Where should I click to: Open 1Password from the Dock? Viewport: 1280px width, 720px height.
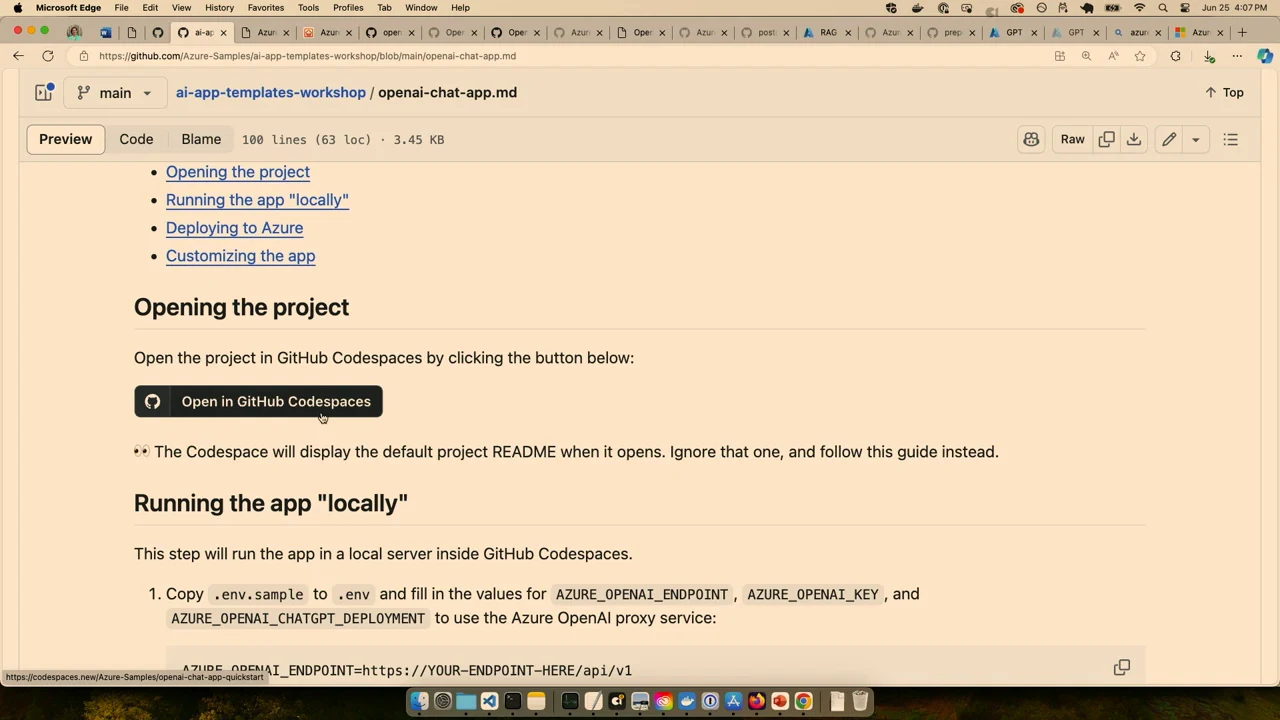[710, 701]
